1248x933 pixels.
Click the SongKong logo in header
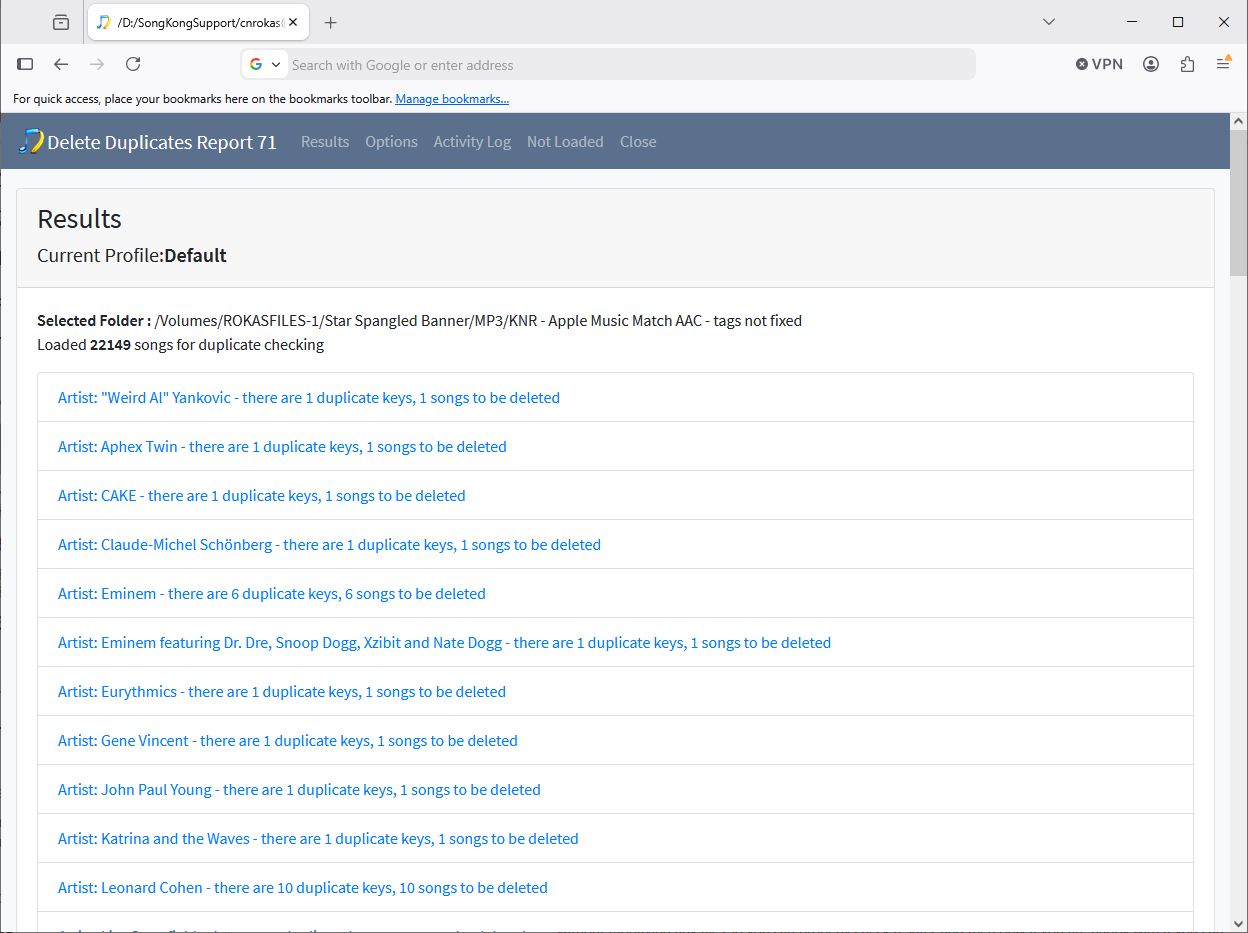pyautogui.click(x=31, y=141)
